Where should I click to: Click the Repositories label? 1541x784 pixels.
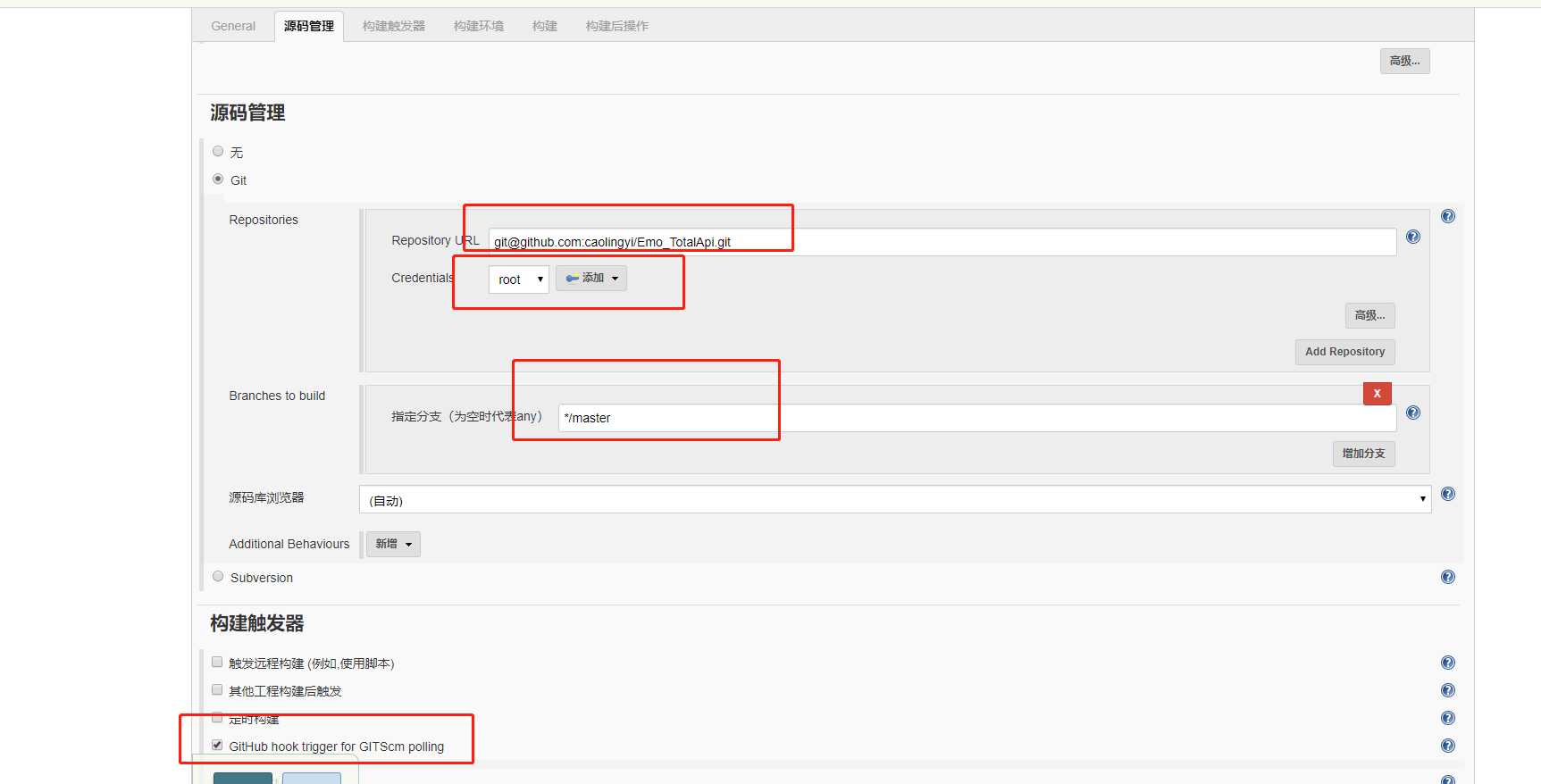264,220
